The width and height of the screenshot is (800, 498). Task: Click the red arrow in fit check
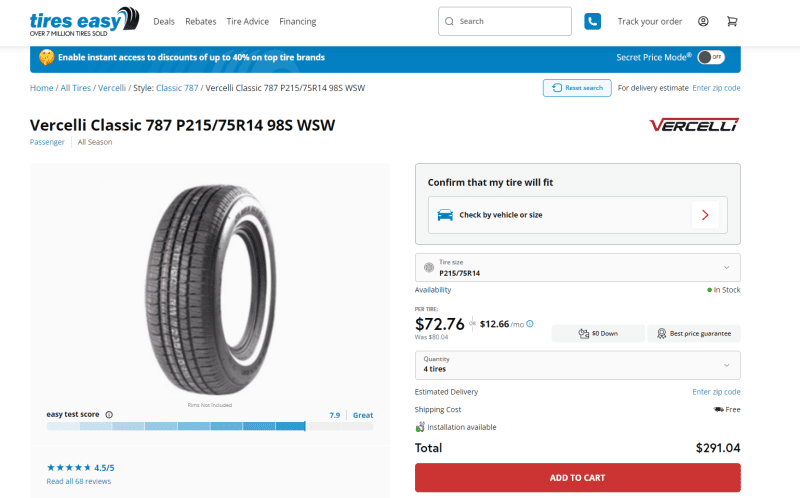704,214
